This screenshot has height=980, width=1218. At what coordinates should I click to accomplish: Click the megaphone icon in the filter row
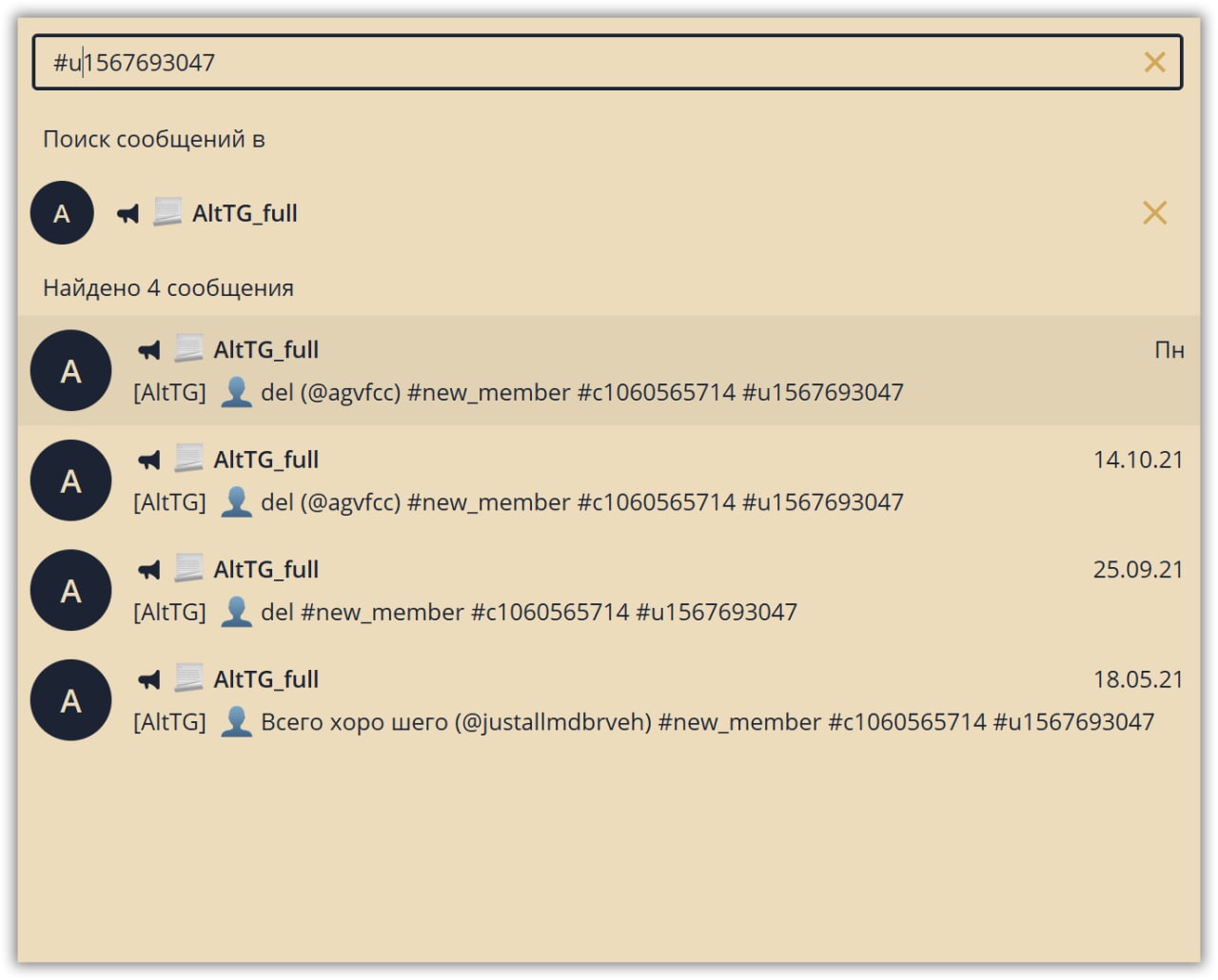(x=128, y=213)
